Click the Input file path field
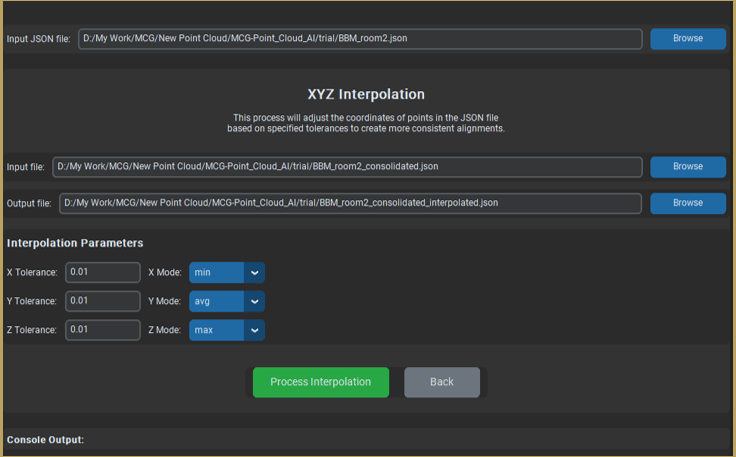Viewport: 736px width, 457px height. pos(347,167)
